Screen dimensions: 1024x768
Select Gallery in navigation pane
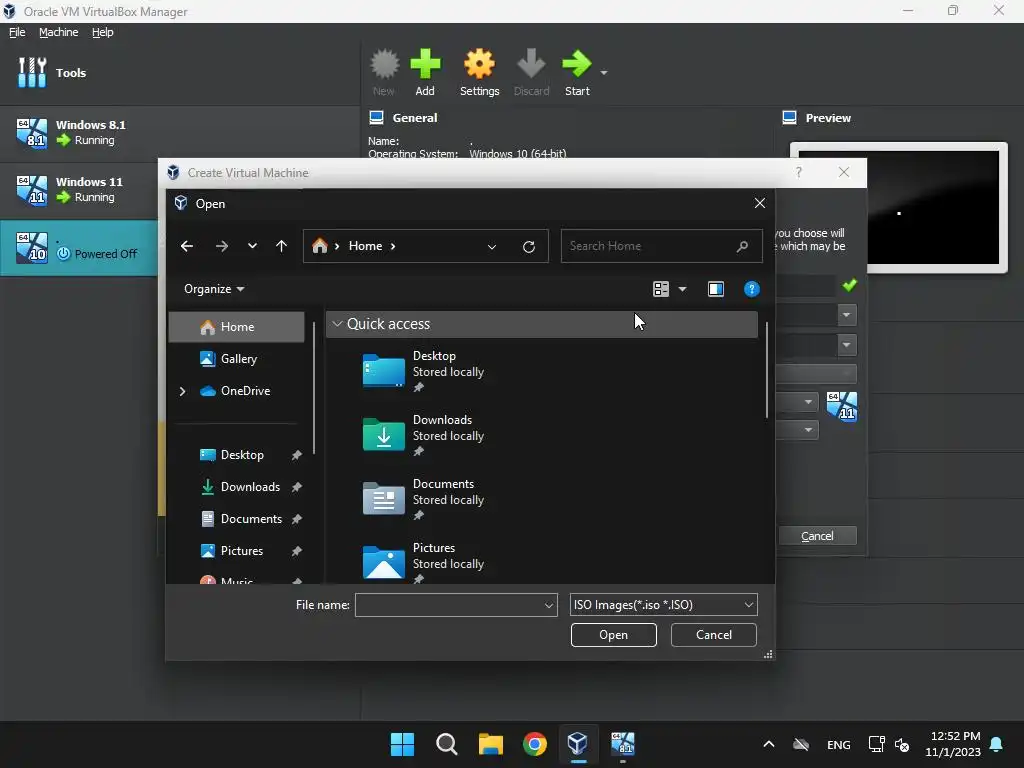pos(236,359)
